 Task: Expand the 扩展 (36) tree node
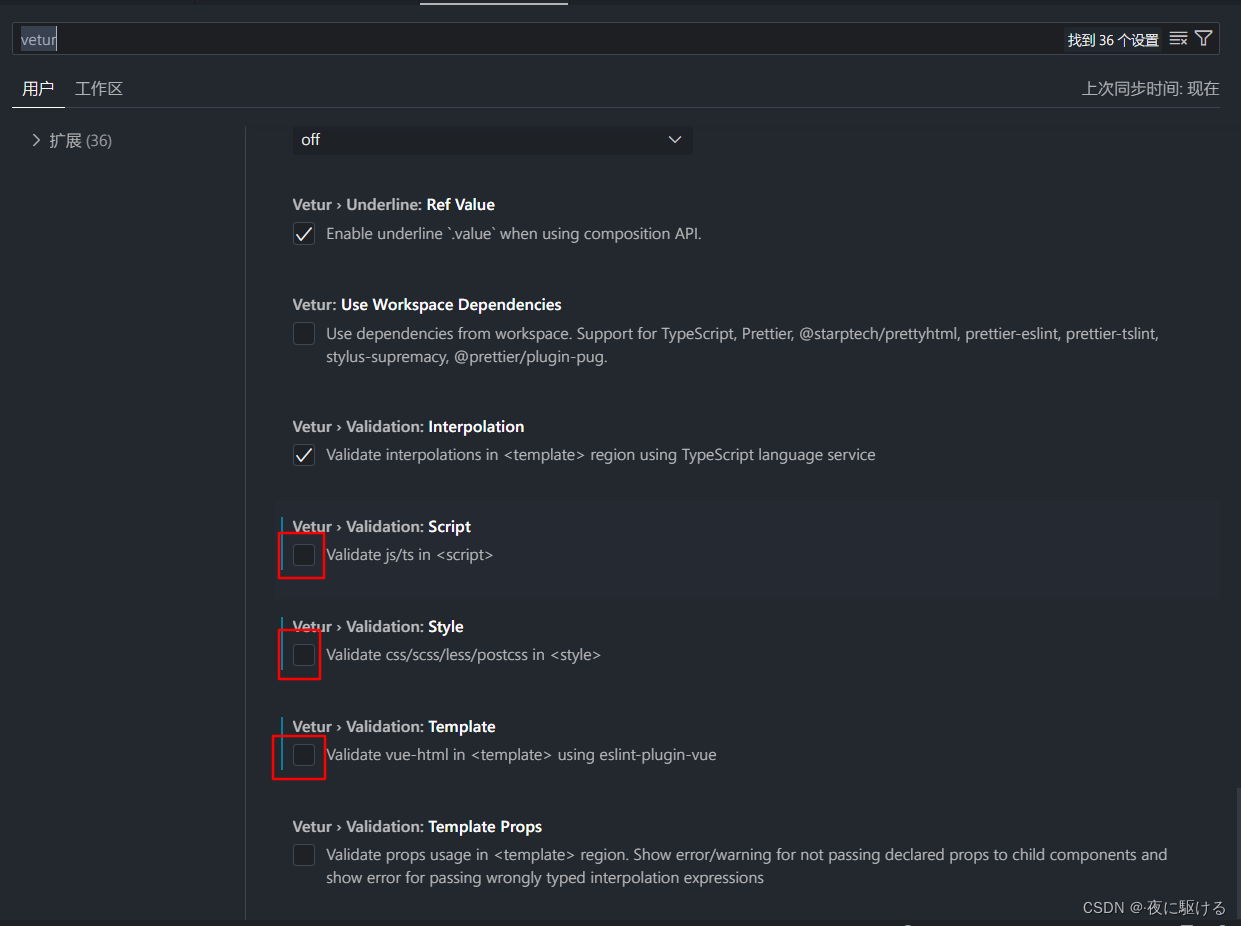(x=37, y=140)
